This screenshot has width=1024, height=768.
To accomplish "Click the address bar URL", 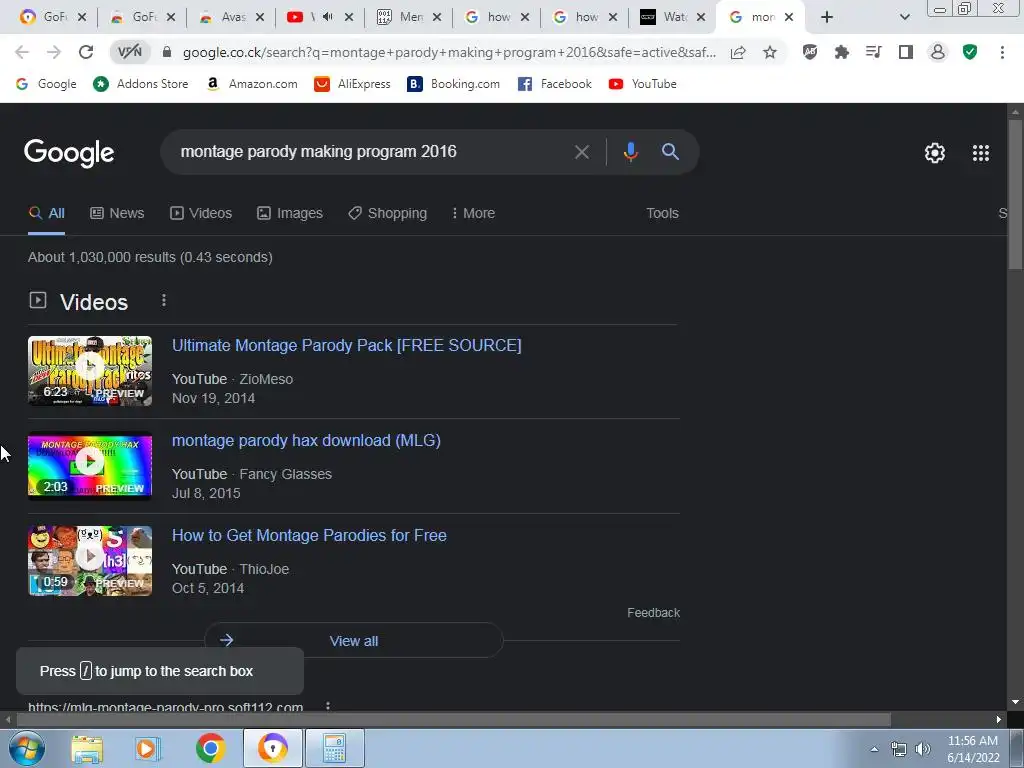I will click(x=449, y=52).
